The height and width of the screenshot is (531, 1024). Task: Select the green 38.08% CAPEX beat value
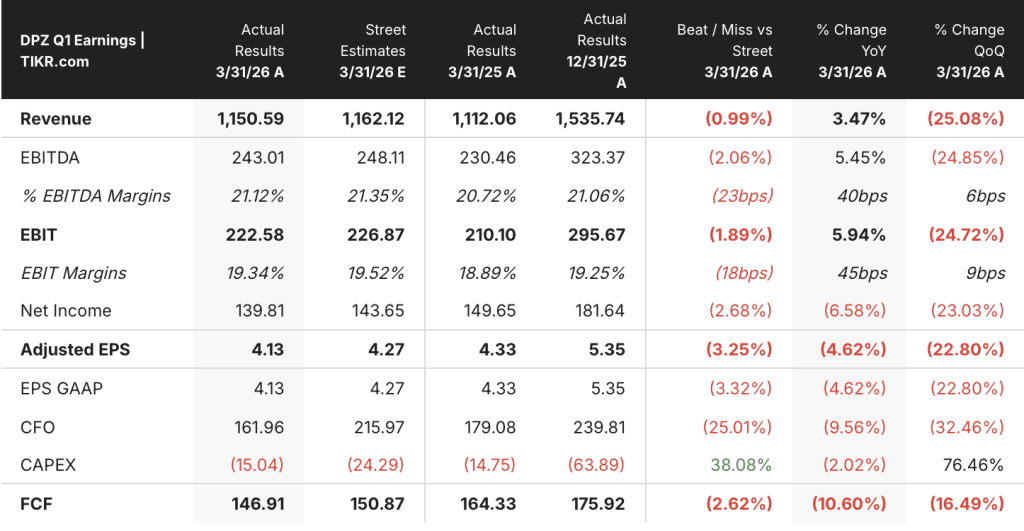tap(741, 465)
